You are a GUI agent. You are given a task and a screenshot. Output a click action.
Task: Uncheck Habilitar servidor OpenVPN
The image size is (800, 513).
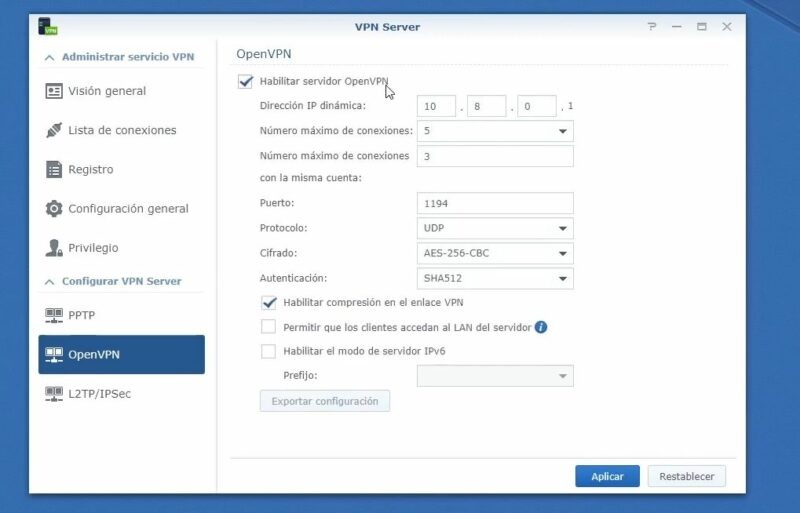click(245, 82)
